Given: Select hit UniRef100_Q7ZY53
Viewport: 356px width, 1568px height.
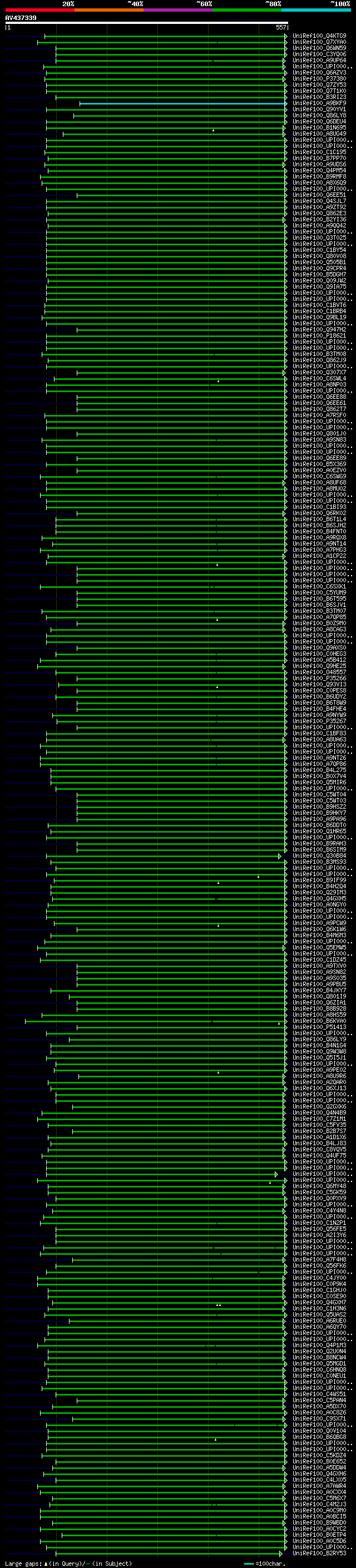Looking at the screenshot, I should (x=319, y=85).
